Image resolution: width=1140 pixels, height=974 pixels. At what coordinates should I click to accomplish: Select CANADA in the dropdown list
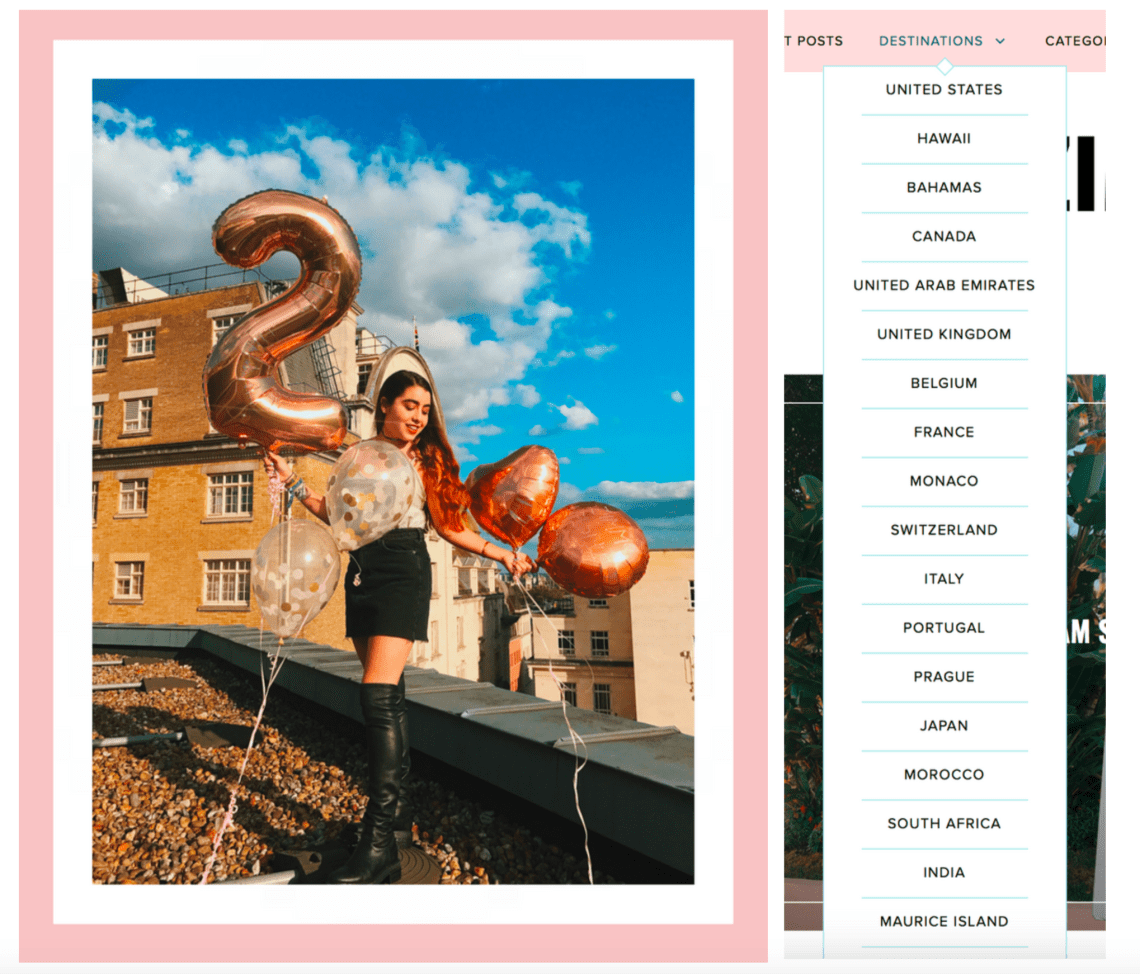click(x=943, y=236)
